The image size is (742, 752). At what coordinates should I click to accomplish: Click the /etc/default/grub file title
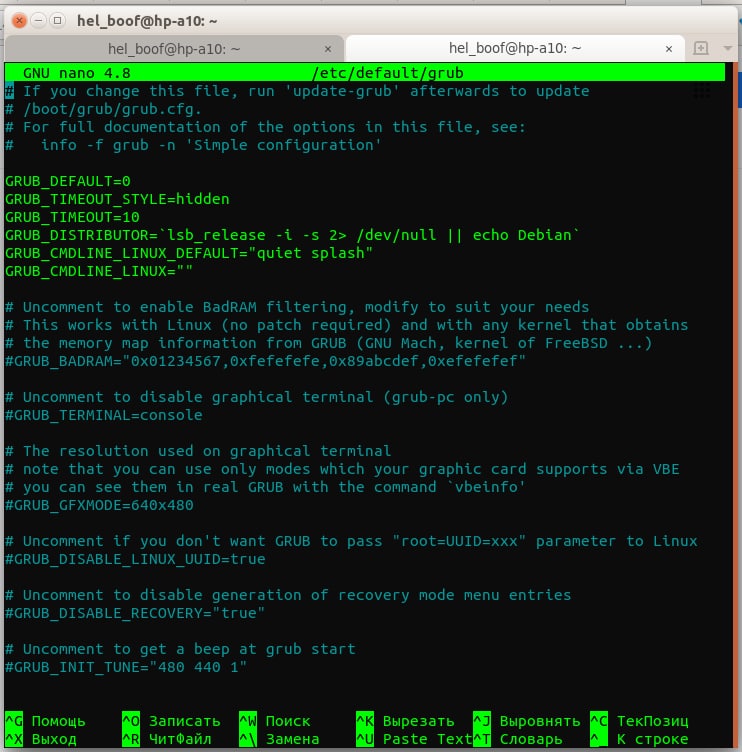[388, 73]
